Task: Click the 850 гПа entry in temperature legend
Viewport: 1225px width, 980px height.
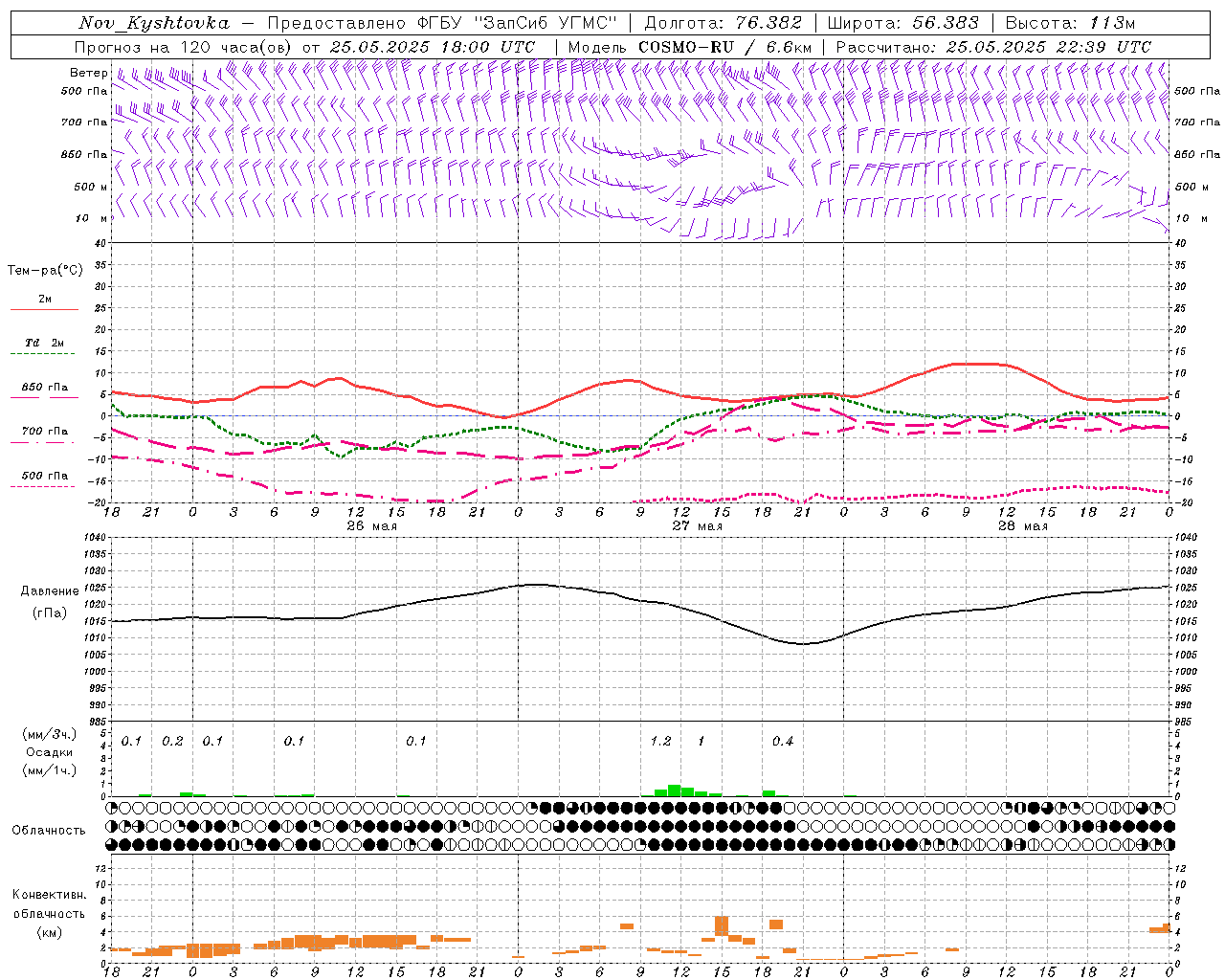Action: click(x=45, y=388)
